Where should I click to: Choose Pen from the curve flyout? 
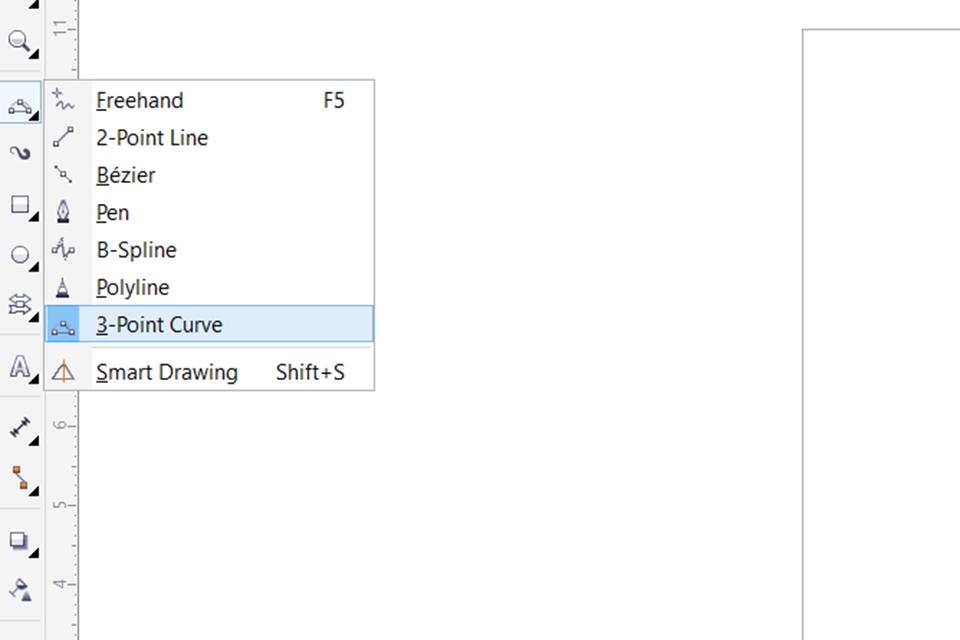coord(113,213)
